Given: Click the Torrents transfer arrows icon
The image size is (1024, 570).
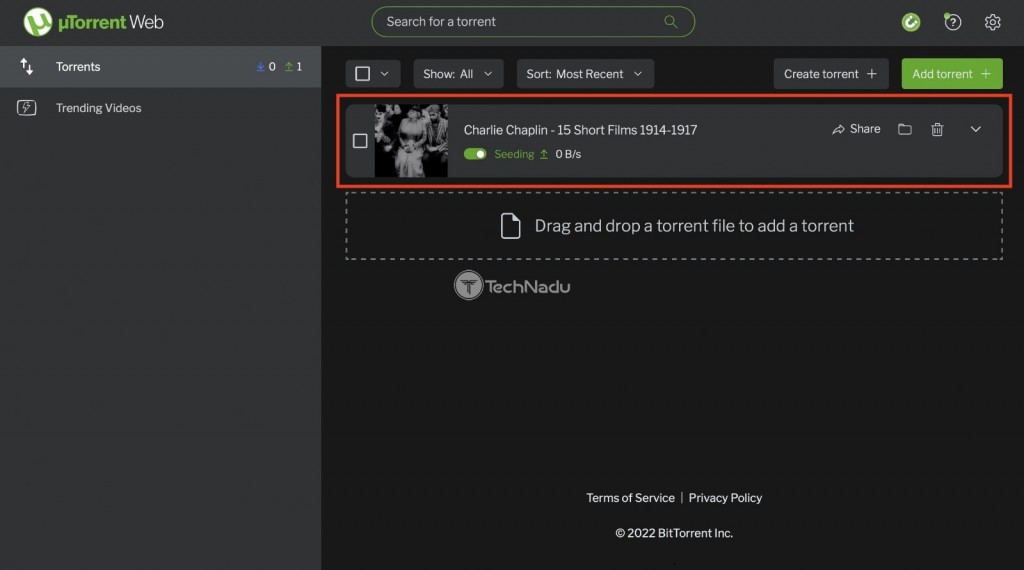Looking at the screenshot, I should pyautogui.click(x=26, y=67).
